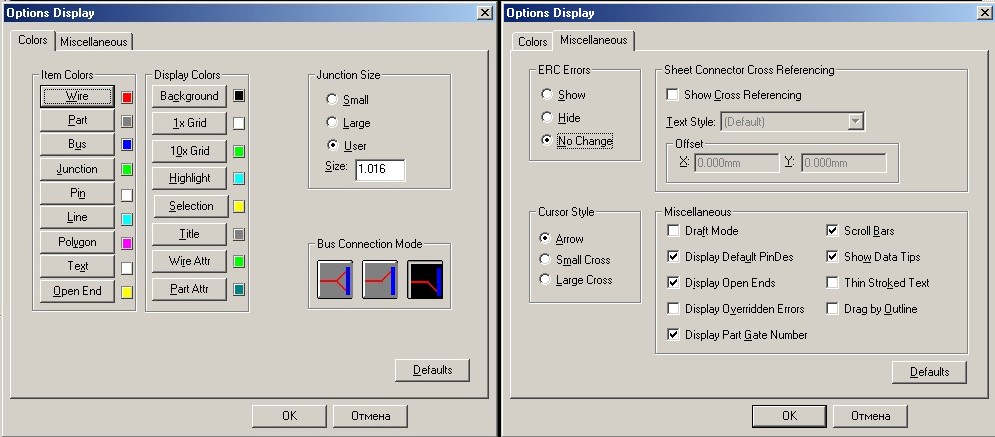Click the Wire Attr color button
The height and width of the screenshot is (437, 995).
click(189, 261)
